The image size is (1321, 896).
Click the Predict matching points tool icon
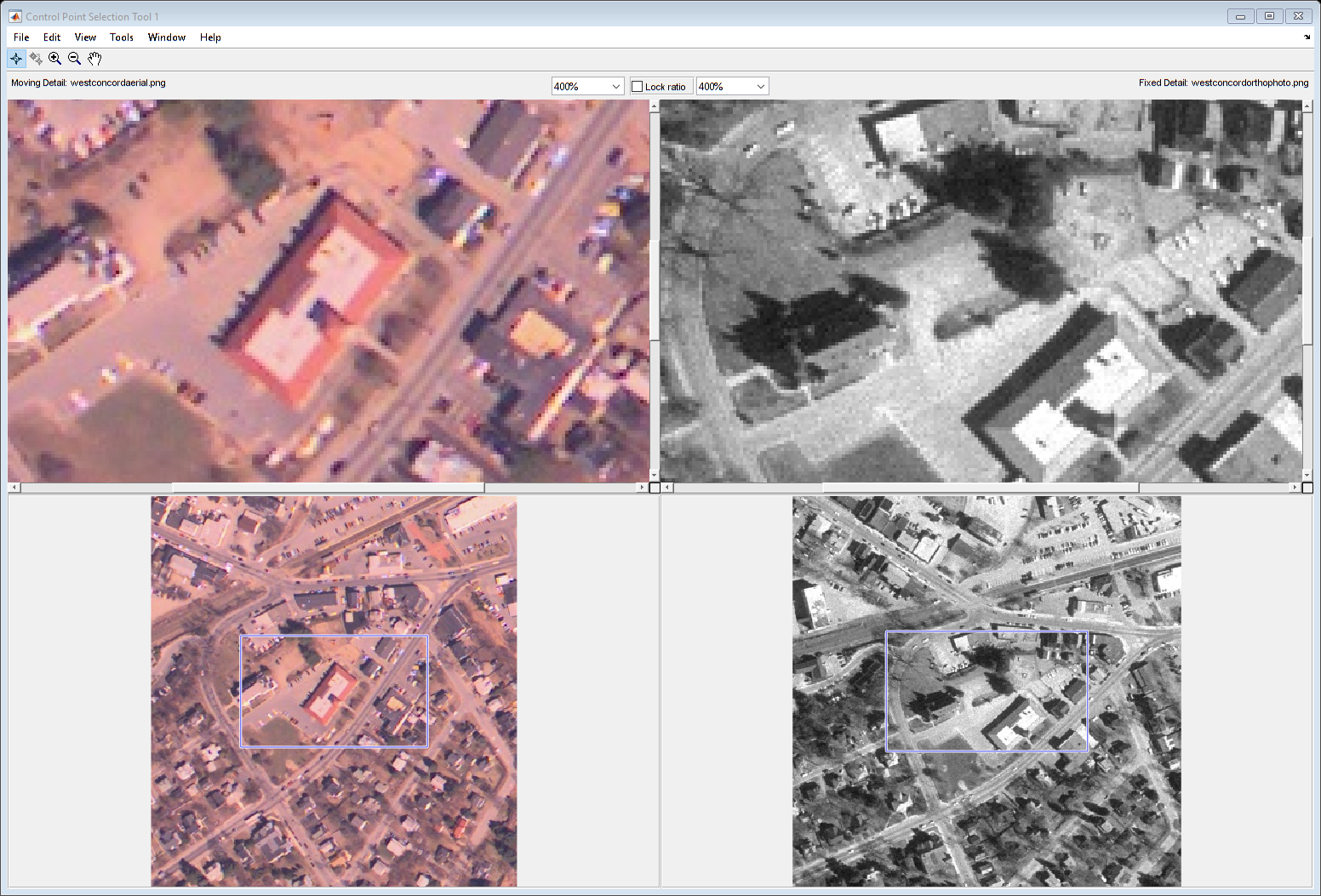[36, 59]
